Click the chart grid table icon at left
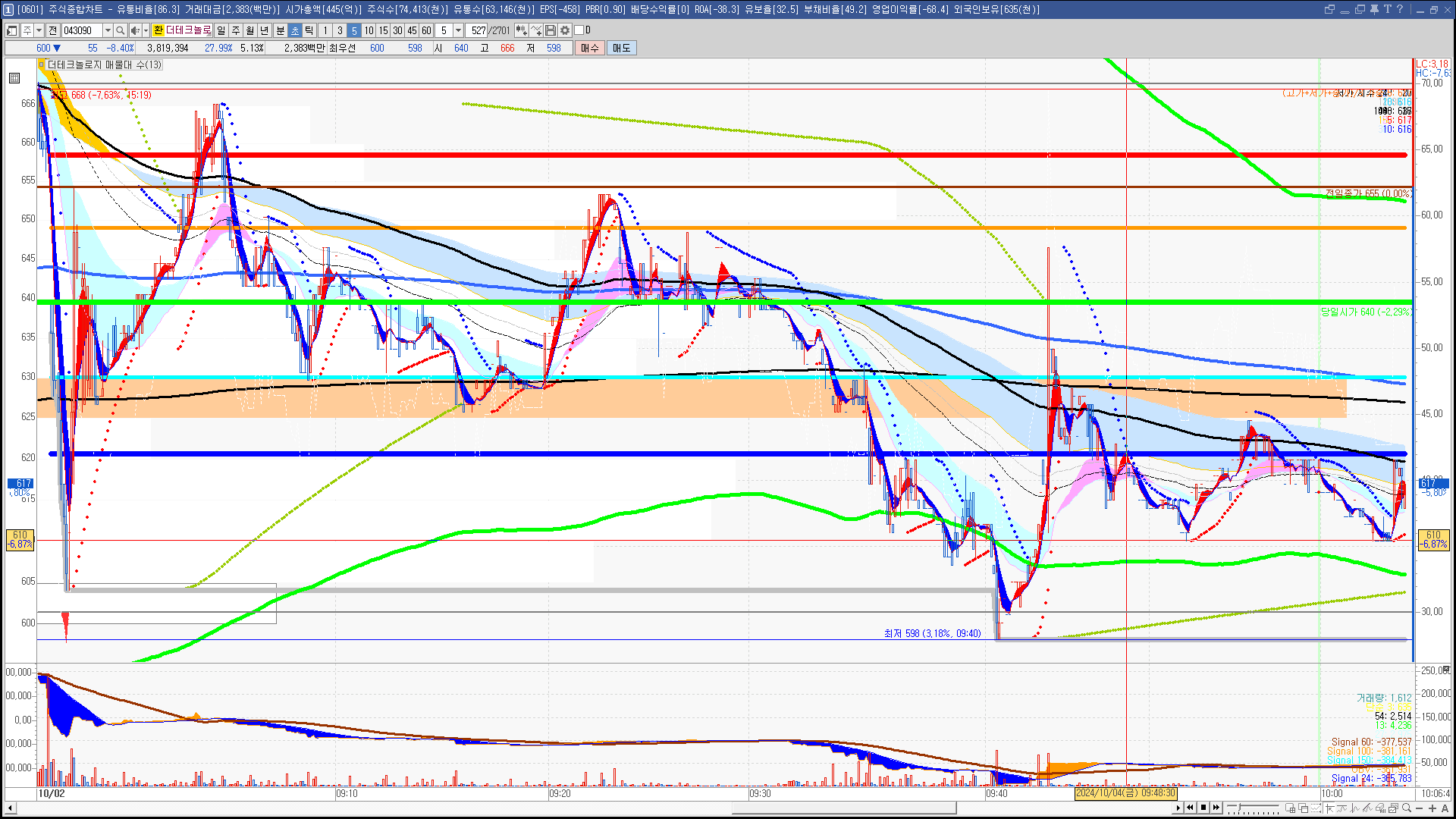The image size is (1456, 819). [x=14, y=78]
